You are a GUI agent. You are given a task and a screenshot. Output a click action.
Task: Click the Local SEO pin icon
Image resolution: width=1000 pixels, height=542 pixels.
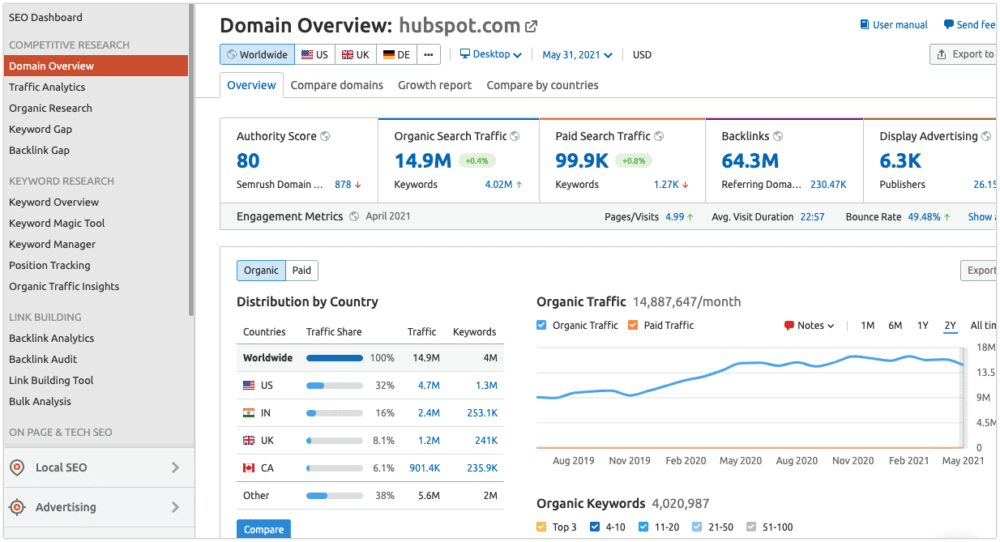point(17,467)
